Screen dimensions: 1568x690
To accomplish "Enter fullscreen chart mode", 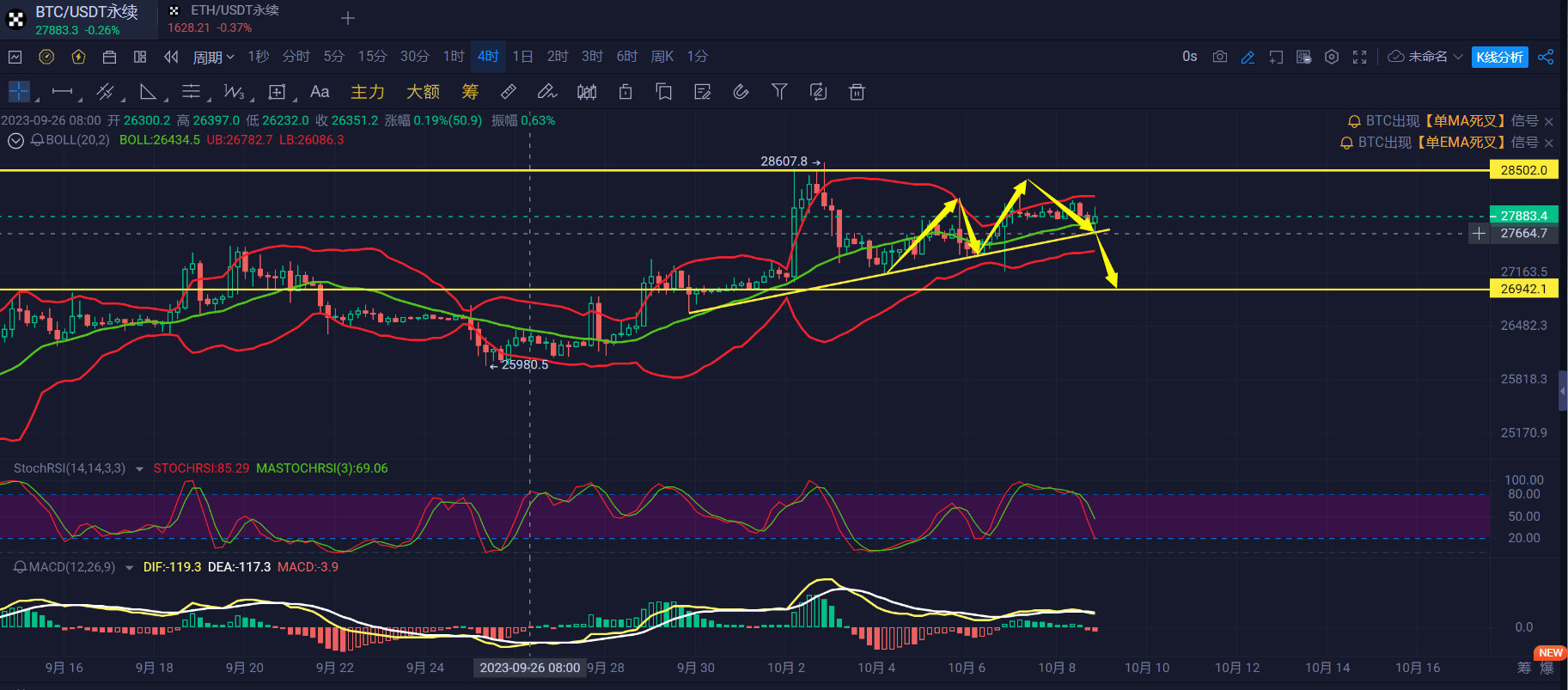I will [1359, 57].
